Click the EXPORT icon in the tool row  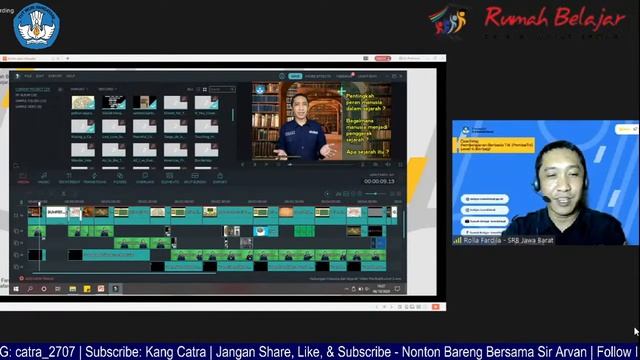(x=220, y=178)
